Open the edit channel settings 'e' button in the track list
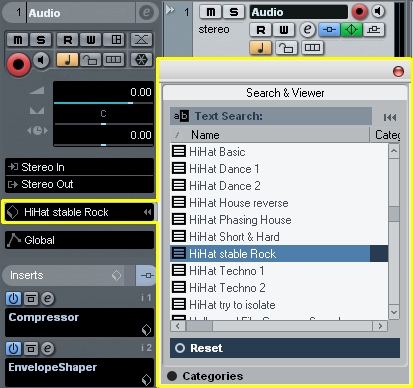Viewport: 413px width, 388px height. (x=308, y=30)
